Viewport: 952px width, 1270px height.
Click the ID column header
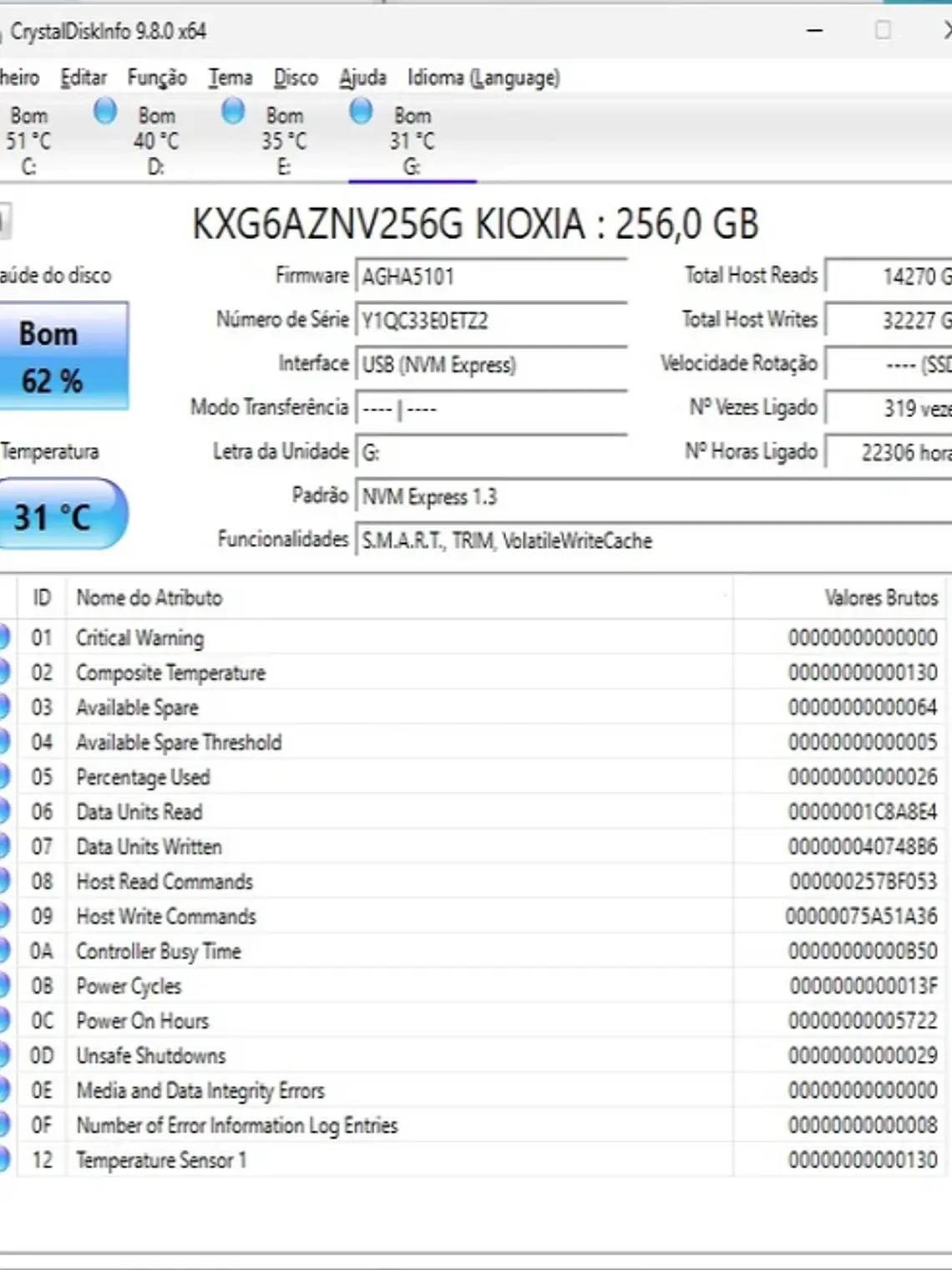coord(42,597)
